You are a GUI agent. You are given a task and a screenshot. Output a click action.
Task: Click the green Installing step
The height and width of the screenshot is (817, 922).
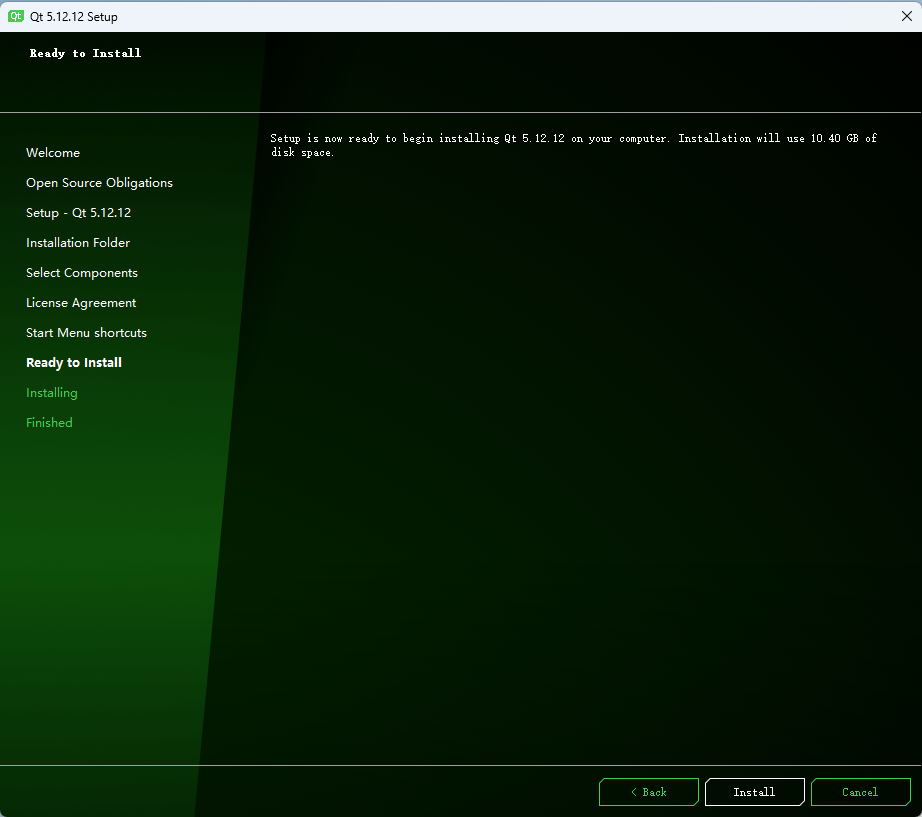(52, 393)
